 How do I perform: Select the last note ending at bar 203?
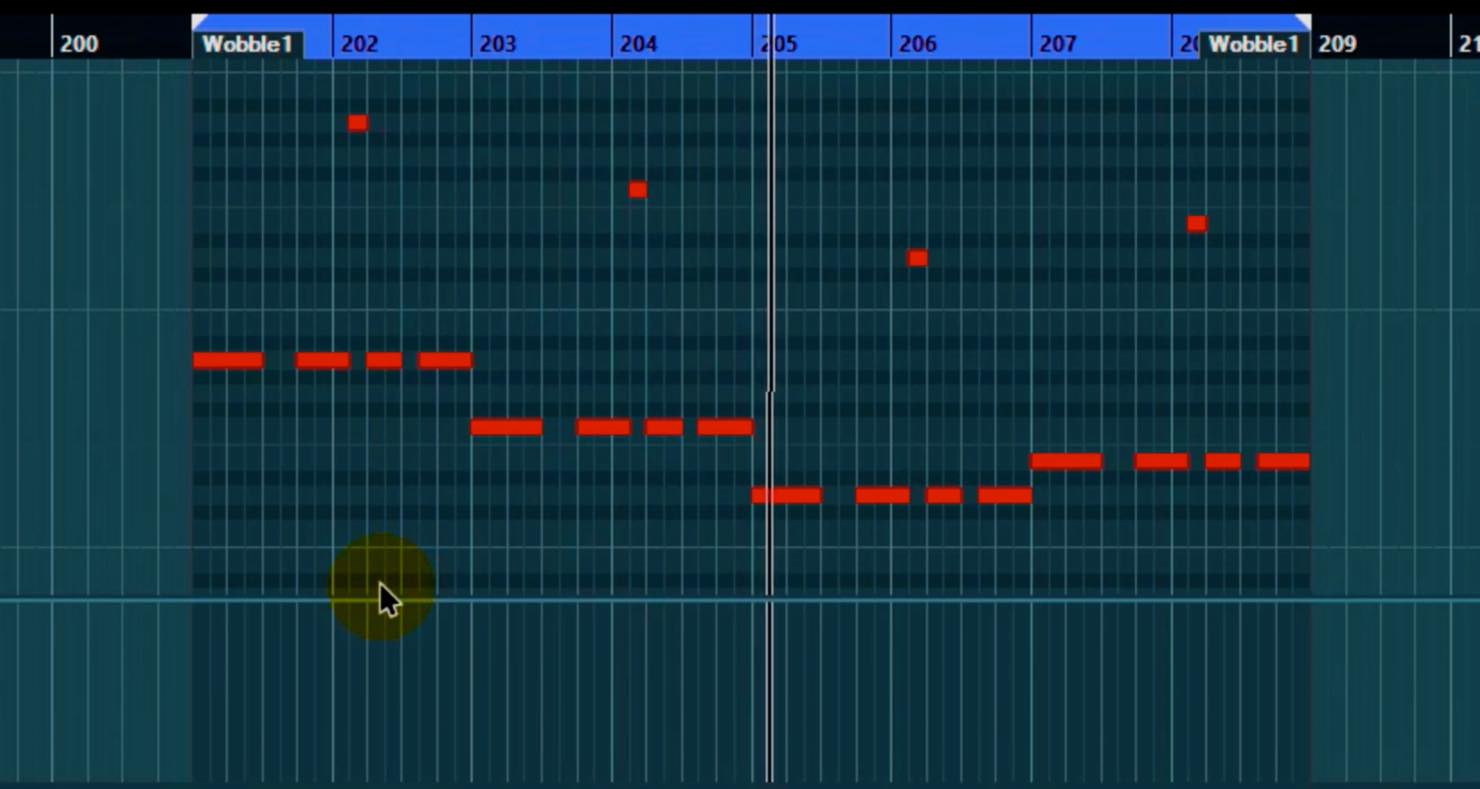(x=445, y=360)
